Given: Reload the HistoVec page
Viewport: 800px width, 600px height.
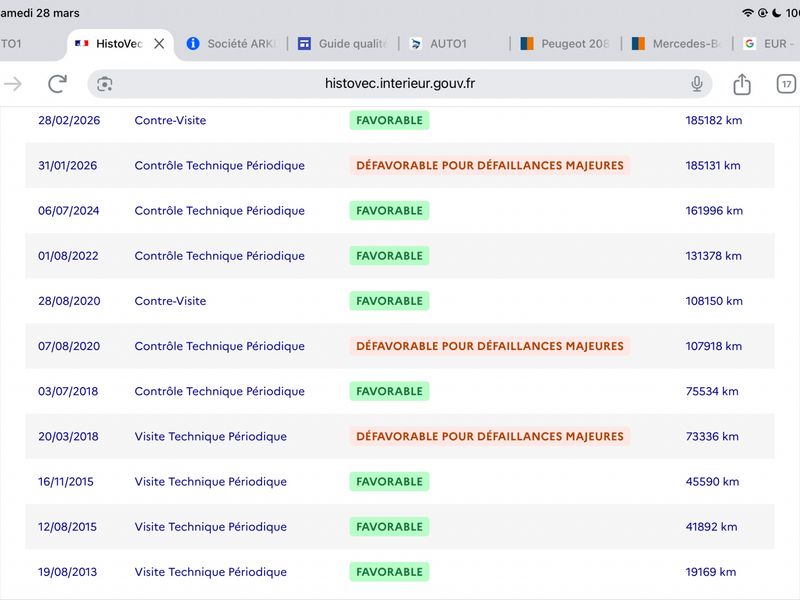Looking at the screenshot, I should [x=57, y=84].
